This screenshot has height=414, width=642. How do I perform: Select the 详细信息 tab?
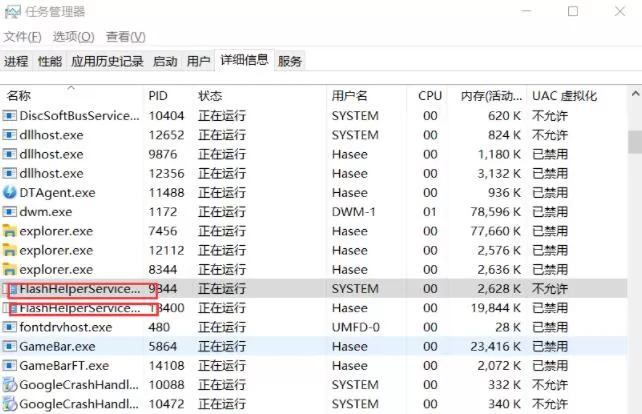click(244, 60)
